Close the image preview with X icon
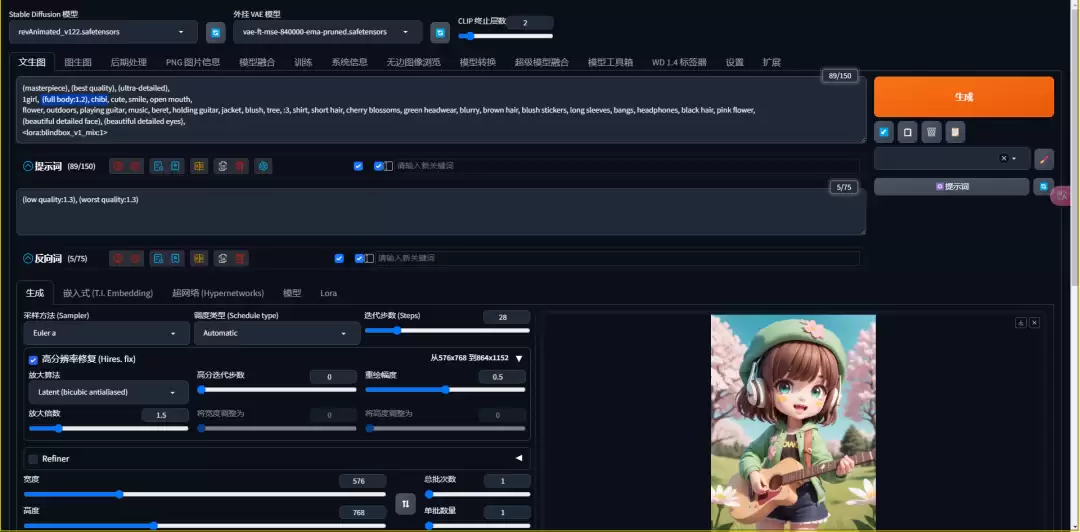1080x532 pixels. coord(1035,323)
